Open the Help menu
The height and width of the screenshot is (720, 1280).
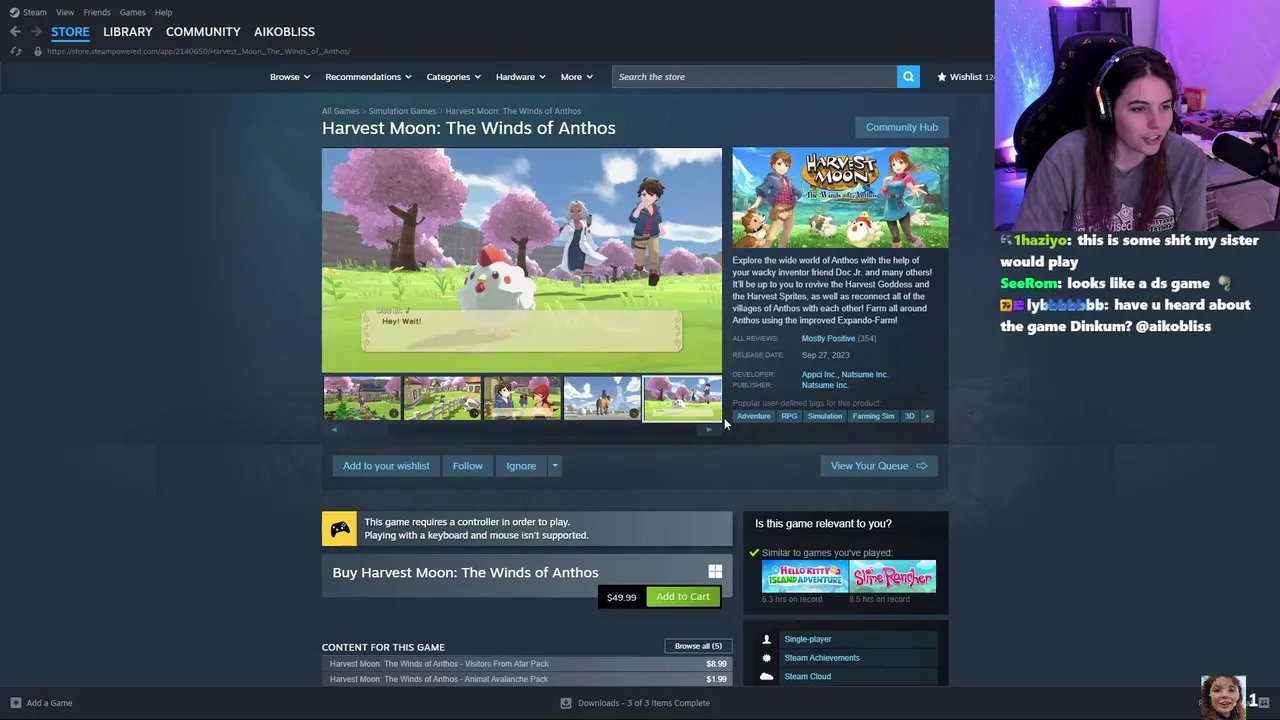(x=163, y=12)
